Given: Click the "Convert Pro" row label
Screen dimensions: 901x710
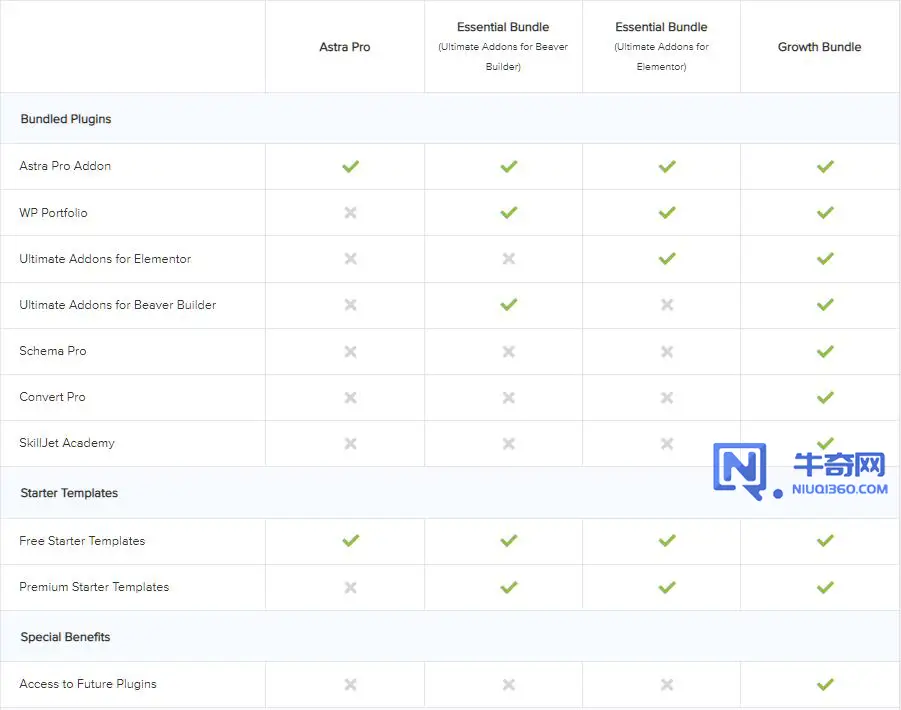Looking at the screenshot, I should coord(52,397).
